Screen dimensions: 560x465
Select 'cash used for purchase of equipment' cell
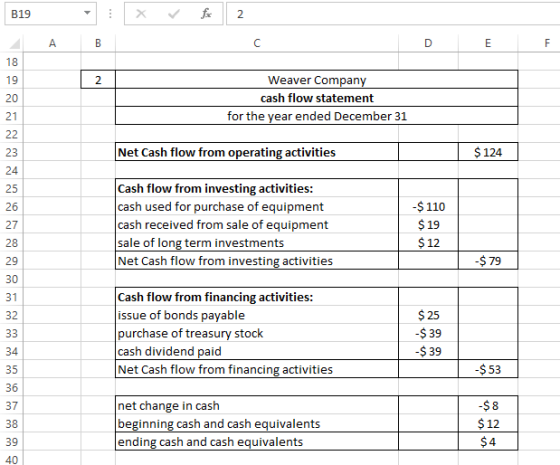tap(257, 206)
